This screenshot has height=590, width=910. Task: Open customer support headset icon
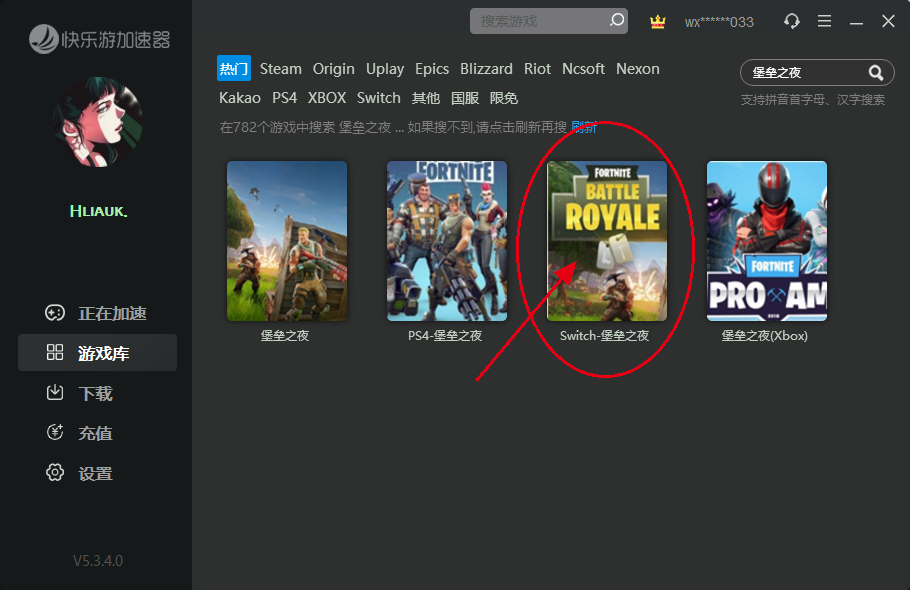coord(792,21)
